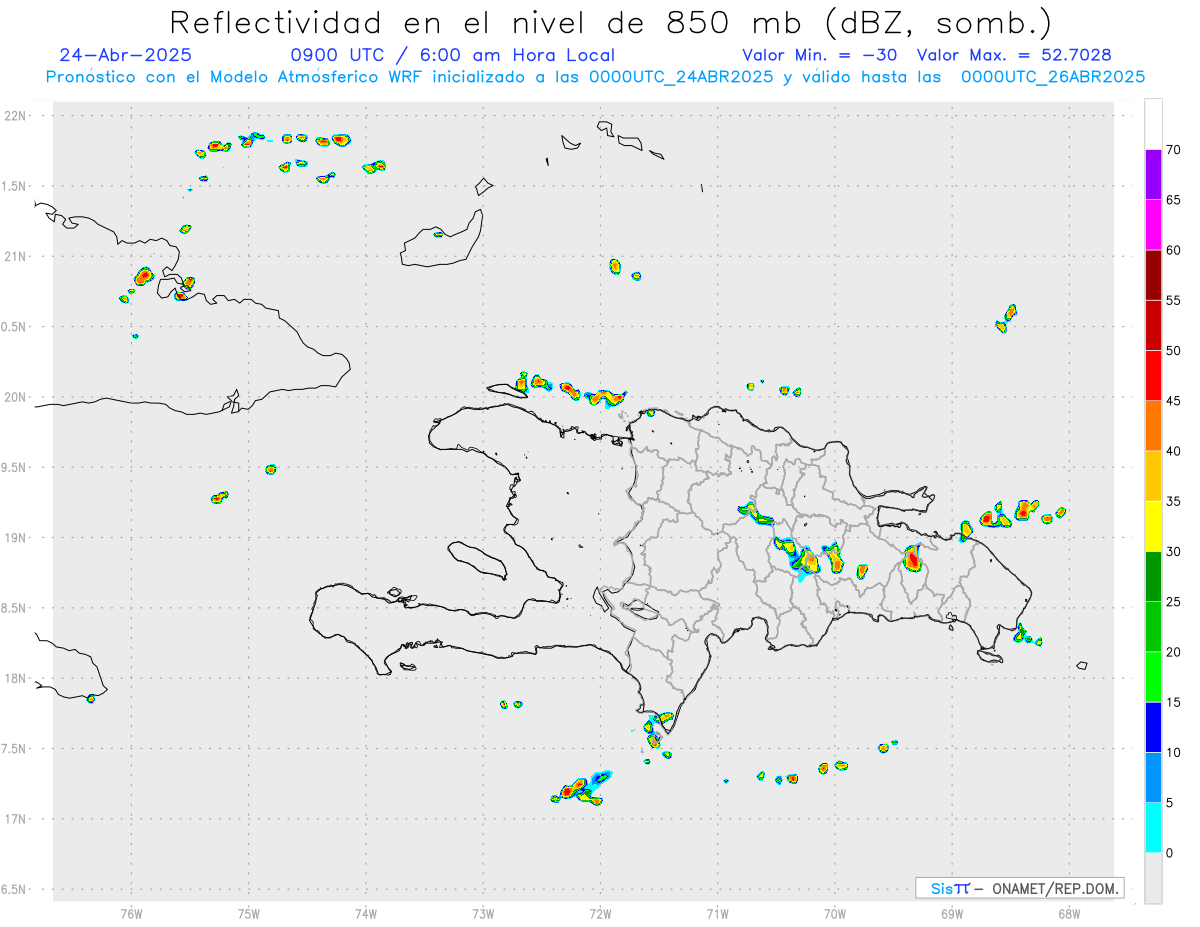The width and height of the screenshot is (1200, 927).
Task: Click the 'SisTT - ONAMET/REP.DOM.' credit box
Action: click(x=1019, y=888)
